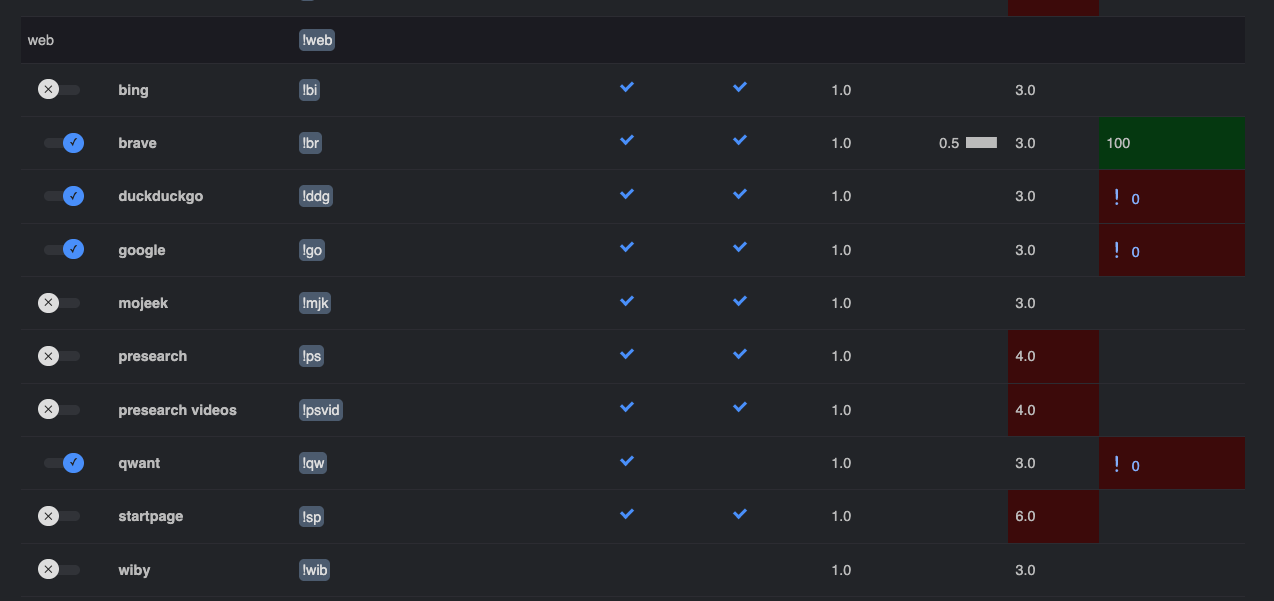Click the first checkmark in the bing row
This screenshot has width=1274, height=601.
pos(627,88)
